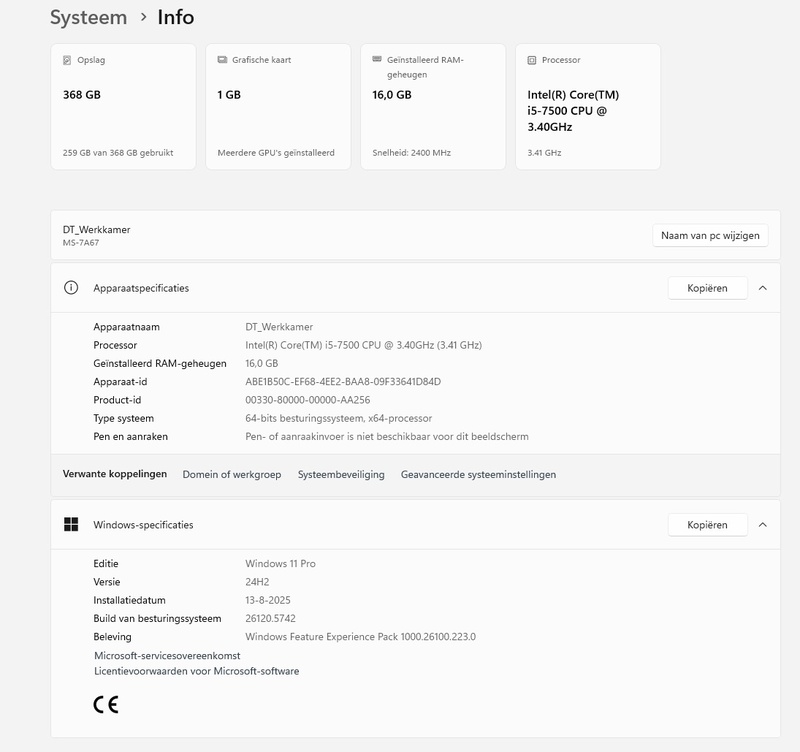This screenshot has height=752, width=800.
Task: Click the storage (Opslag) card icon
Action: 67,60
